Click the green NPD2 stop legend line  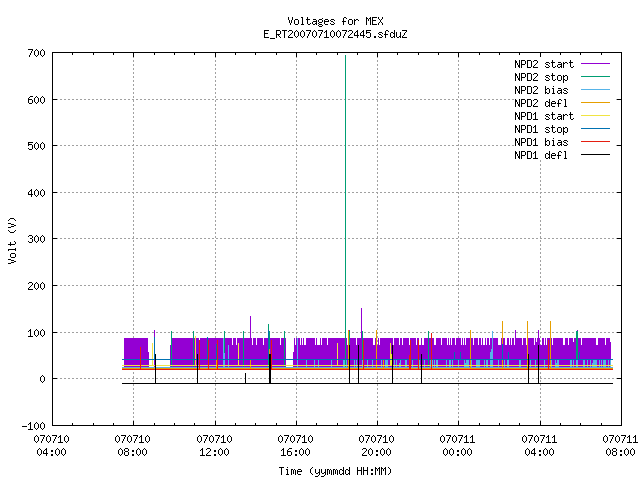[x=595, y=77]
